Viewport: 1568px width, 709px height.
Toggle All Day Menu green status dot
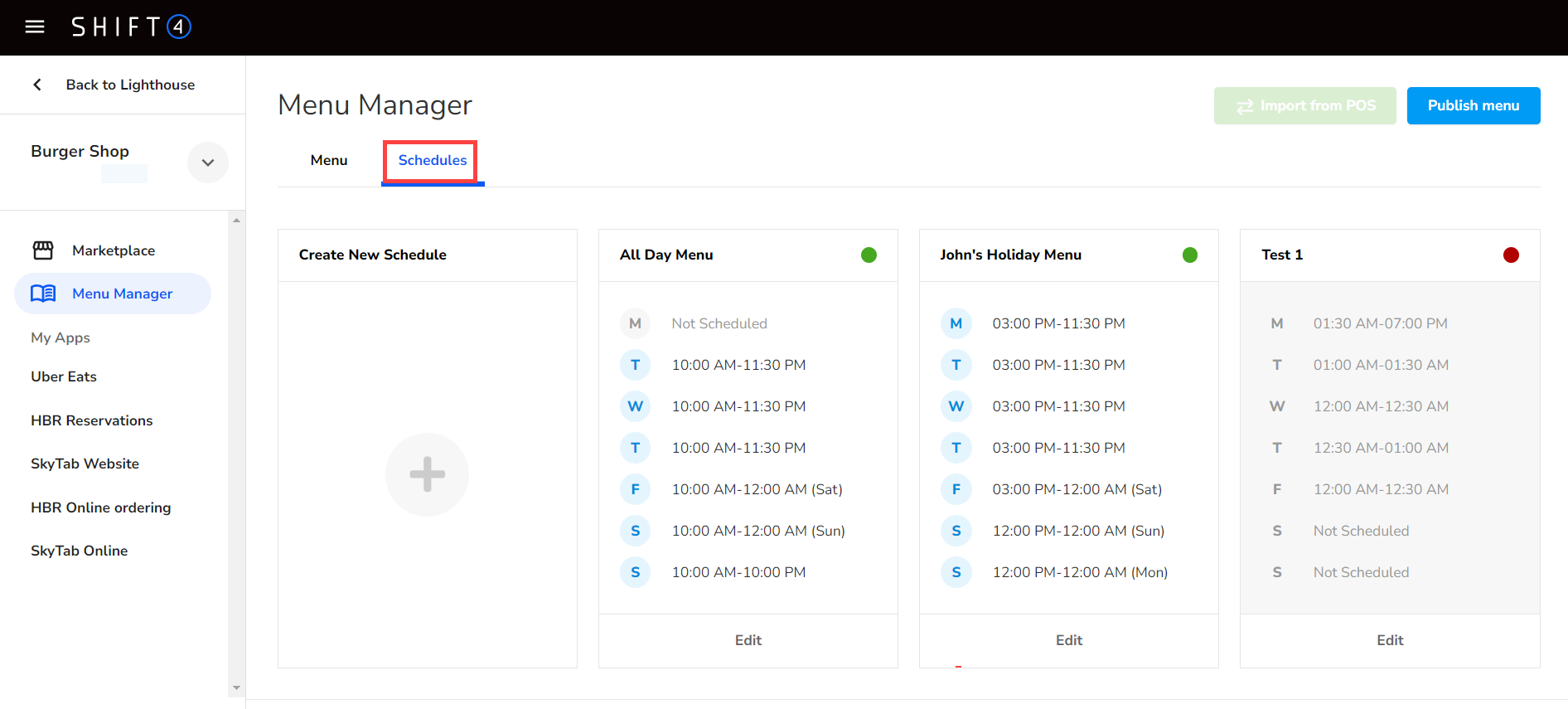point(869,255)
